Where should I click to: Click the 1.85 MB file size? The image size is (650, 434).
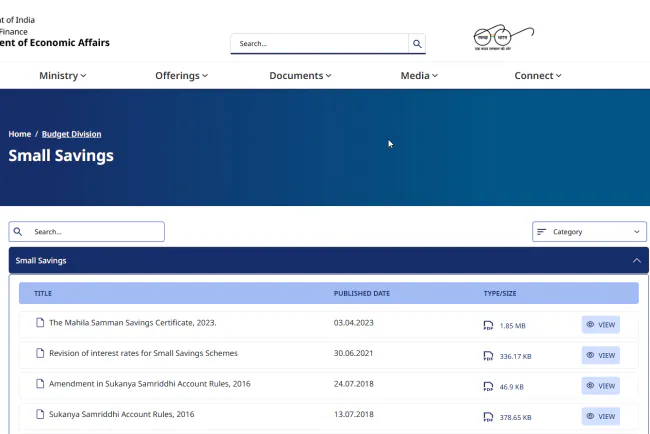[512, 326]
